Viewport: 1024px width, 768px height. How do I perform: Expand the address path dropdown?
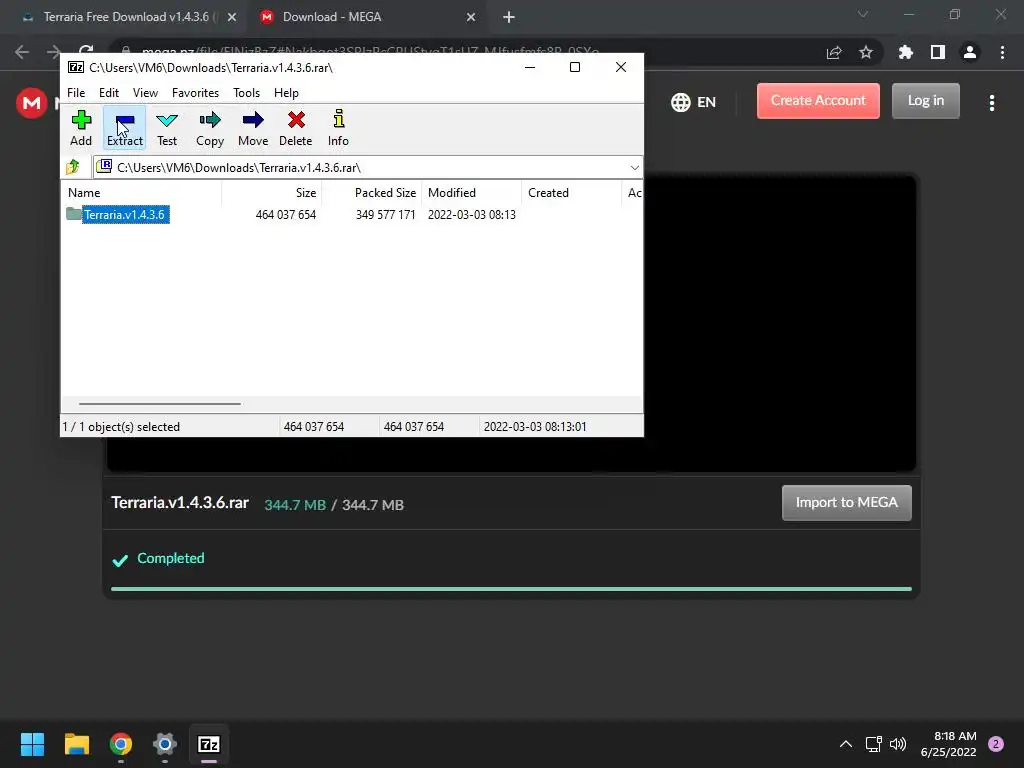click(x=634, y=168)
